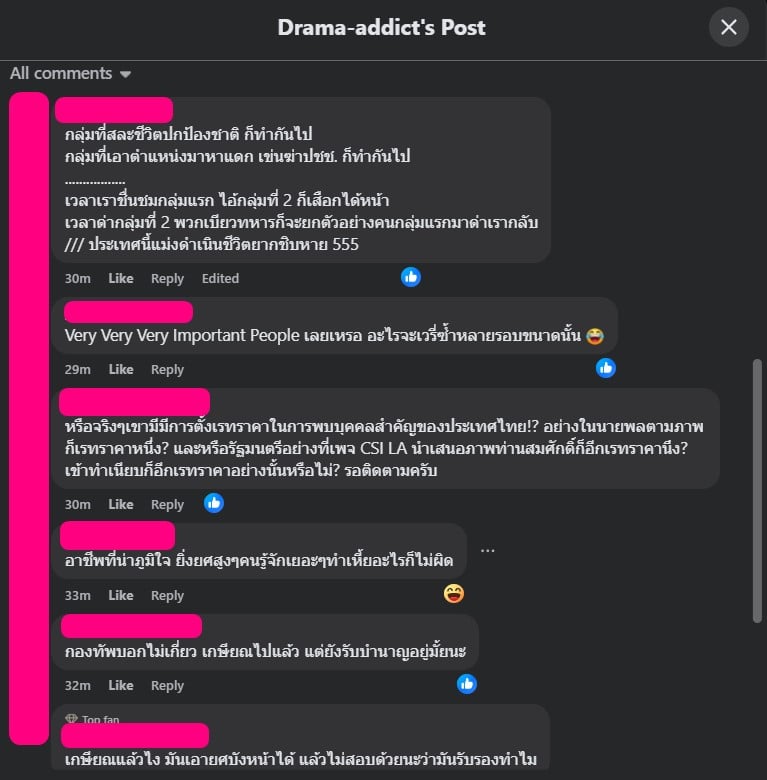Image resolution: width=767 pixels, height=780 pixels.
Task: Reply to the comment posted 32m ago
Action: click(167, 685)
